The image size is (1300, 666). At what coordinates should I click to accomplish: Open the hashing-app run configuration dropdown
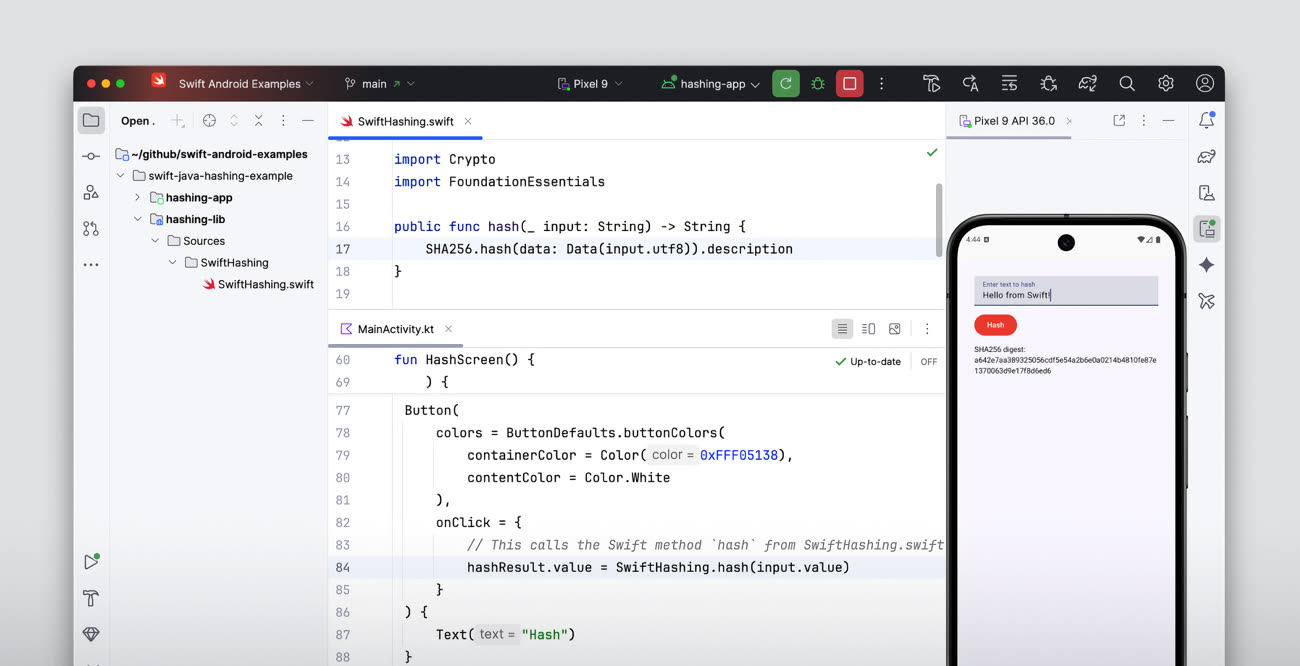click(x=711, y=84)
